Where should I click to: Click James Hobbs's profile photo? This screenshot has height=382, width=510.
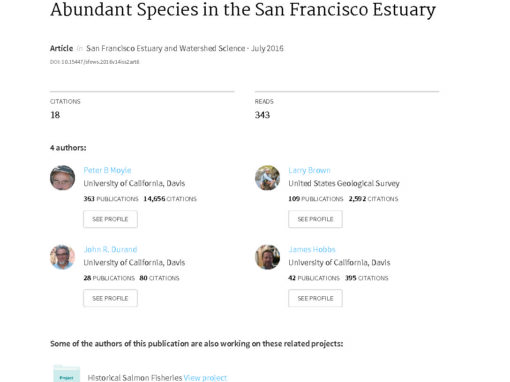[x=267, y=257]
